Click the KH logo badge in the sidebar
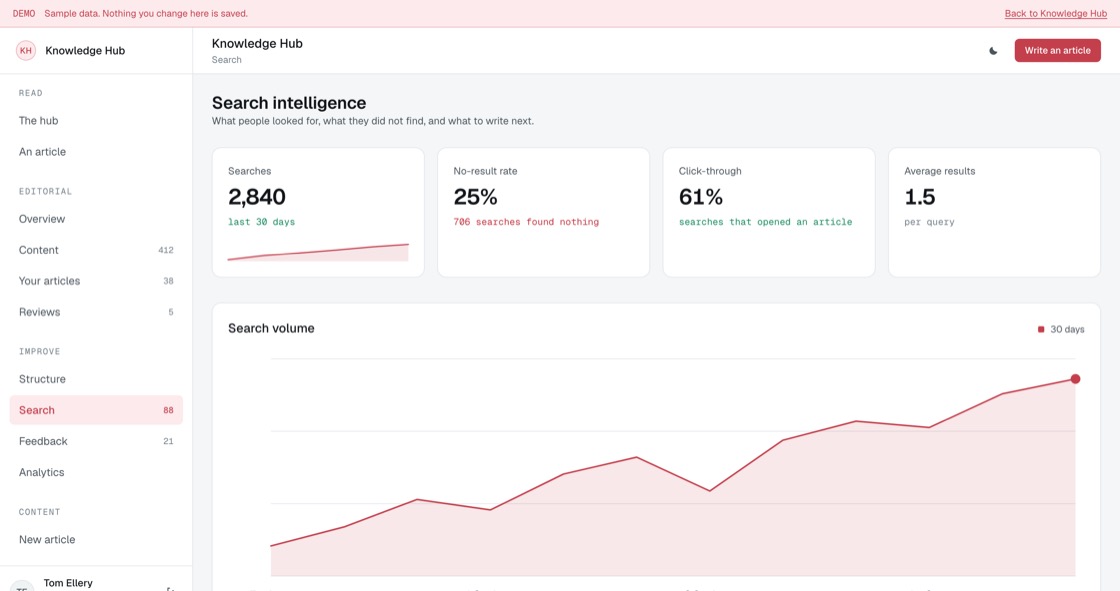 click(26, 51)
